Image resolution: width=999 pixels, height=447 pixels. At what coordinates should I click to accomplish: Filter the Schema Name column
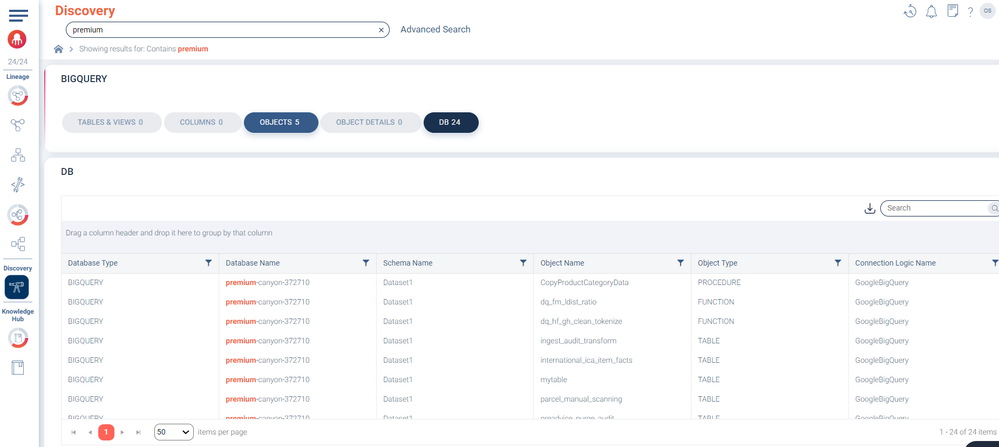point(523,263)
